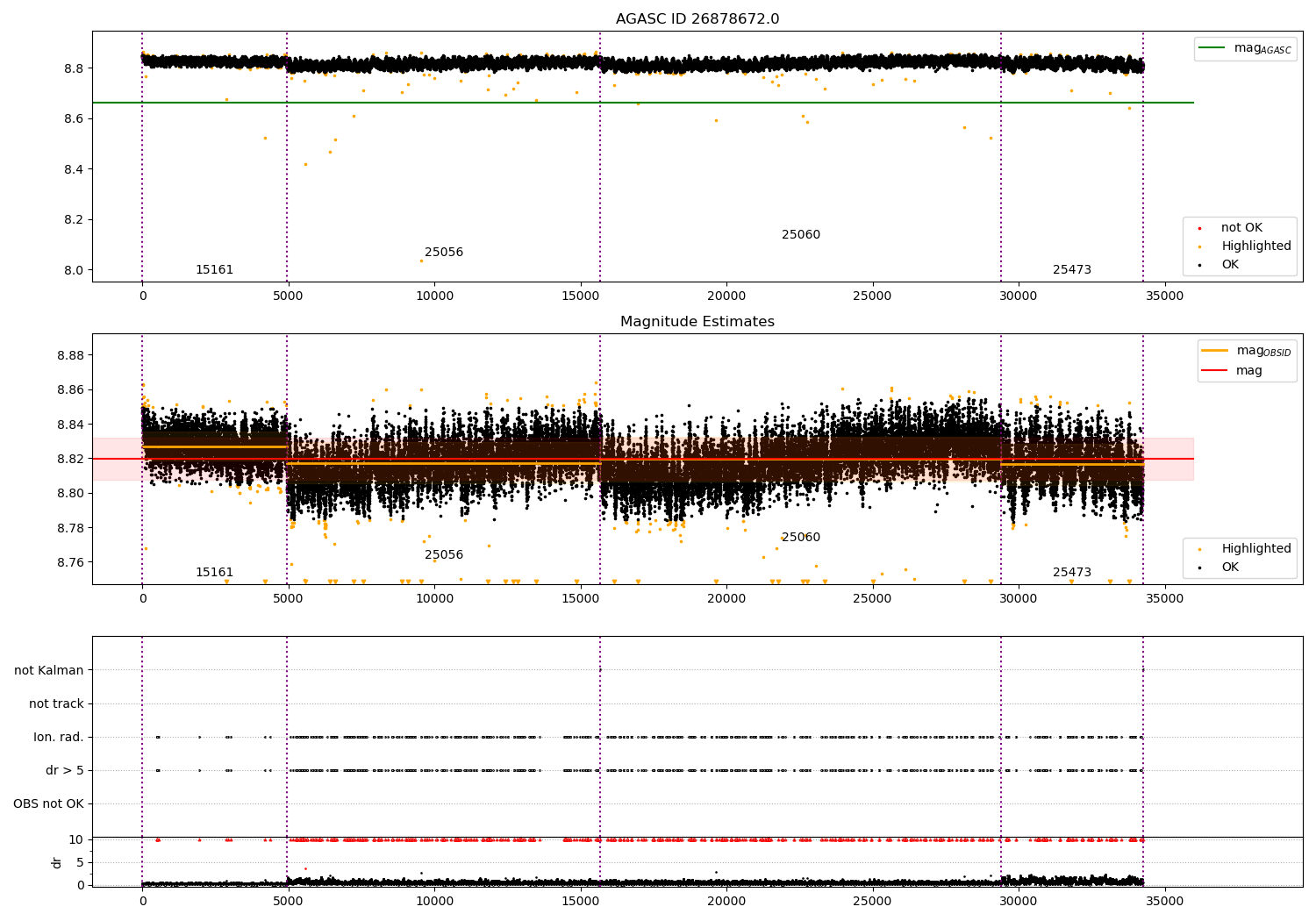Click the 'Magnitude Estimates' plot title

[x=697, y=322]
